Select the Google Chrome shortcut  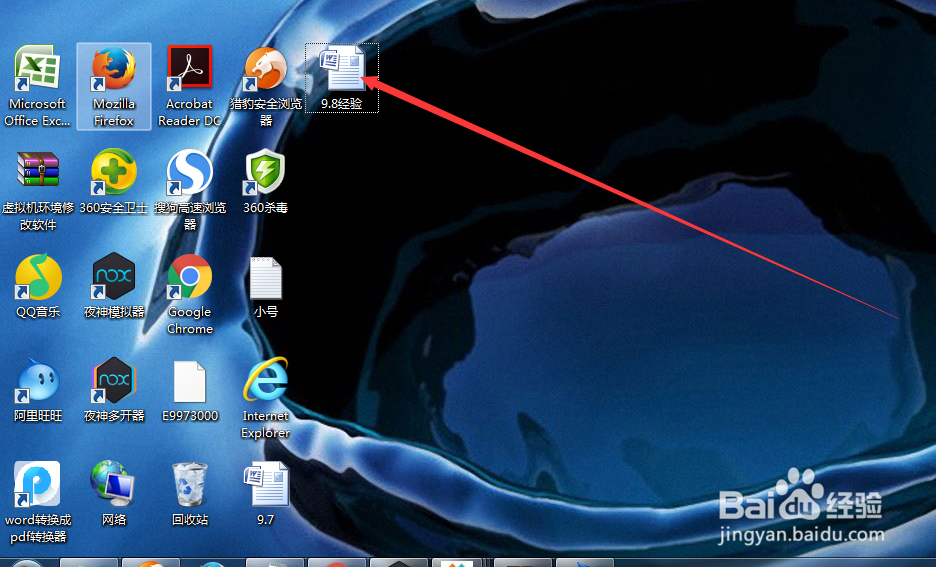190,294
